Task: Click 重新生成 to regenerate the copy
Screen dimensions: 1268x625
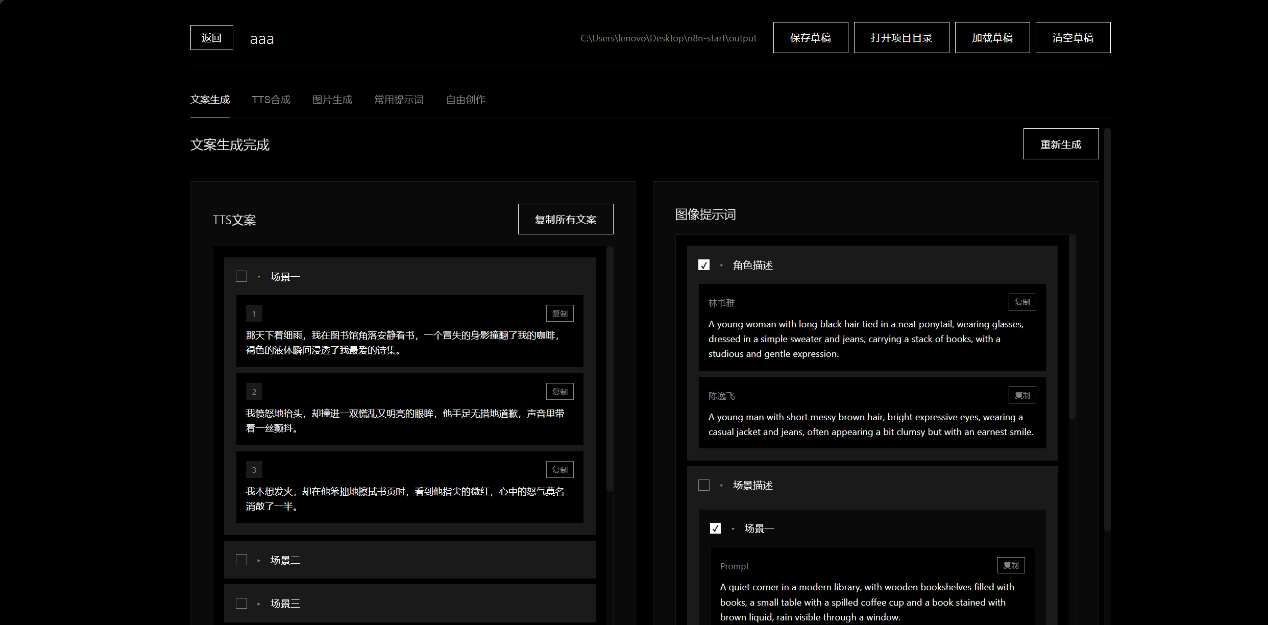Action: click(1060, 144)
